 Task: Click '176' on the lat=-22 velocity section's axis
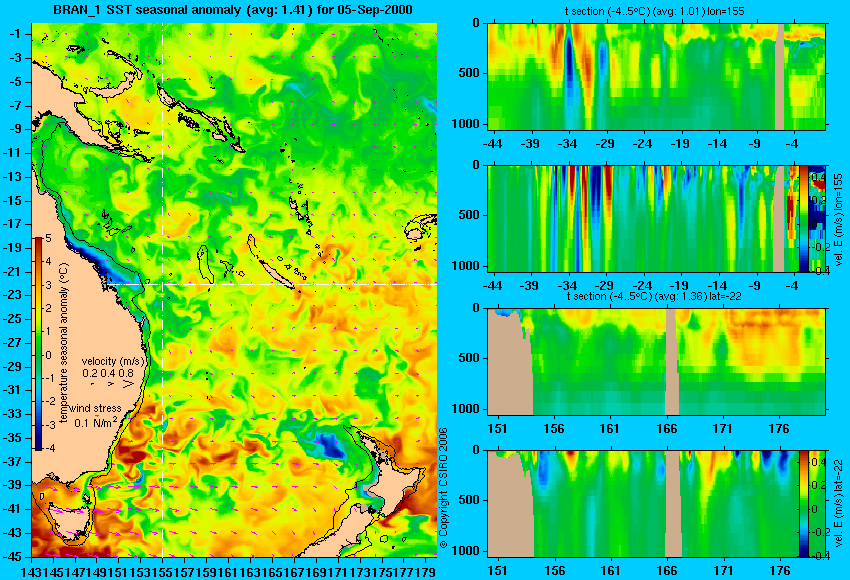tap(780, 571)
